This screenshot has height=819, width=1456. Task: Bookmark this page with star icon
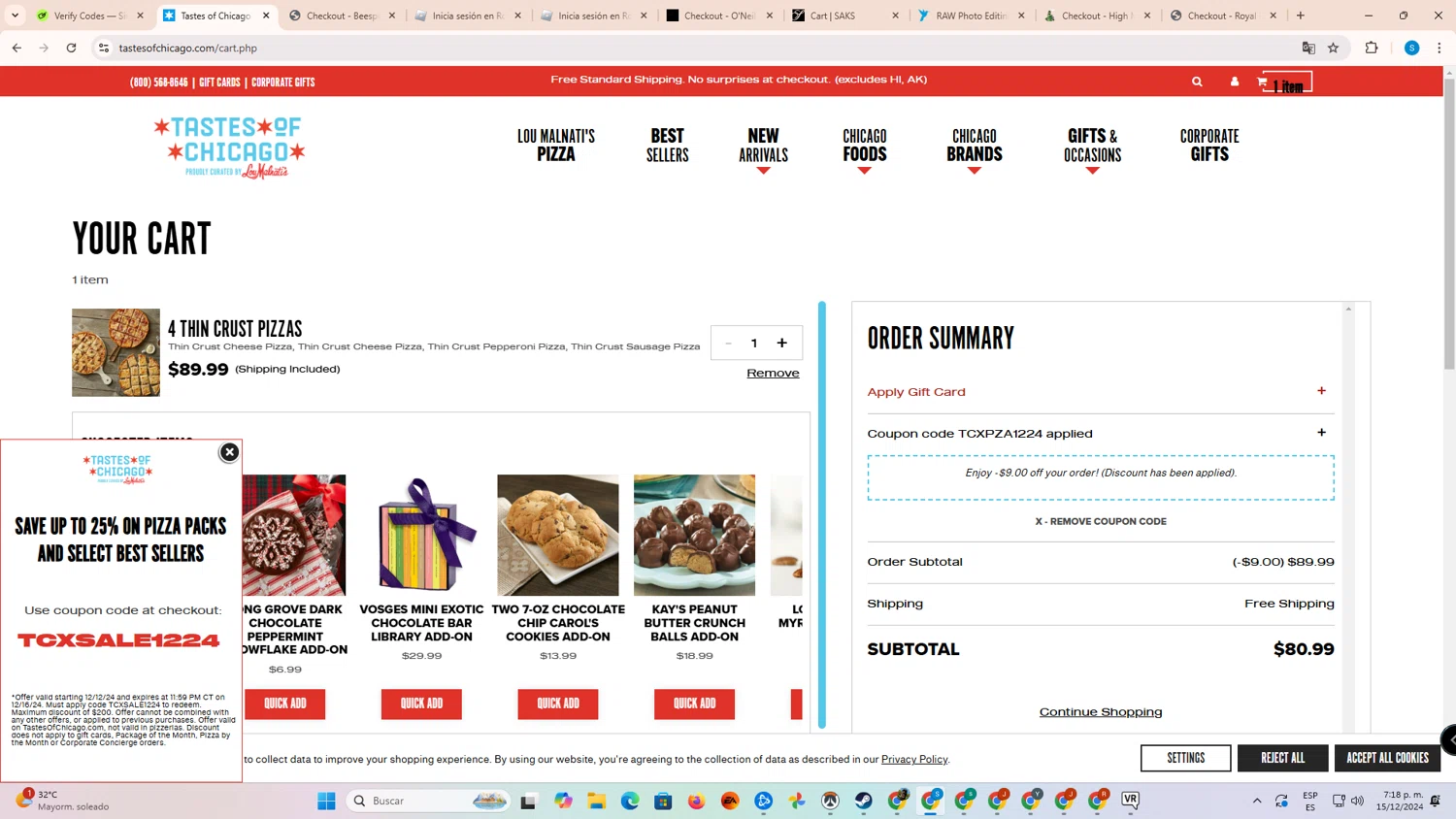[x=1334, y=48]
